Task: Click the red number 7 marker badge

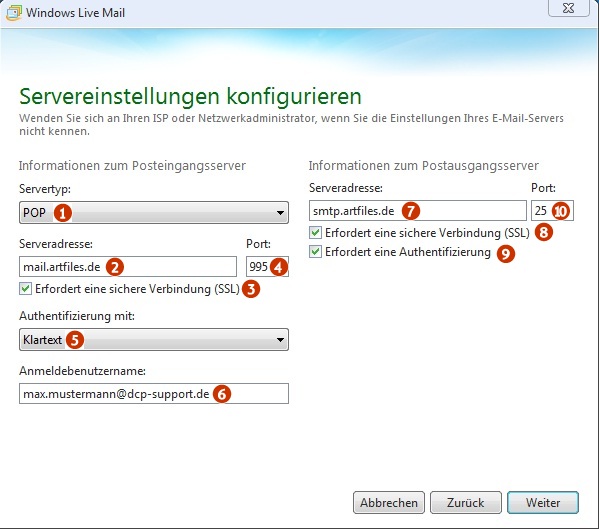Action: (x=411, y=211)
